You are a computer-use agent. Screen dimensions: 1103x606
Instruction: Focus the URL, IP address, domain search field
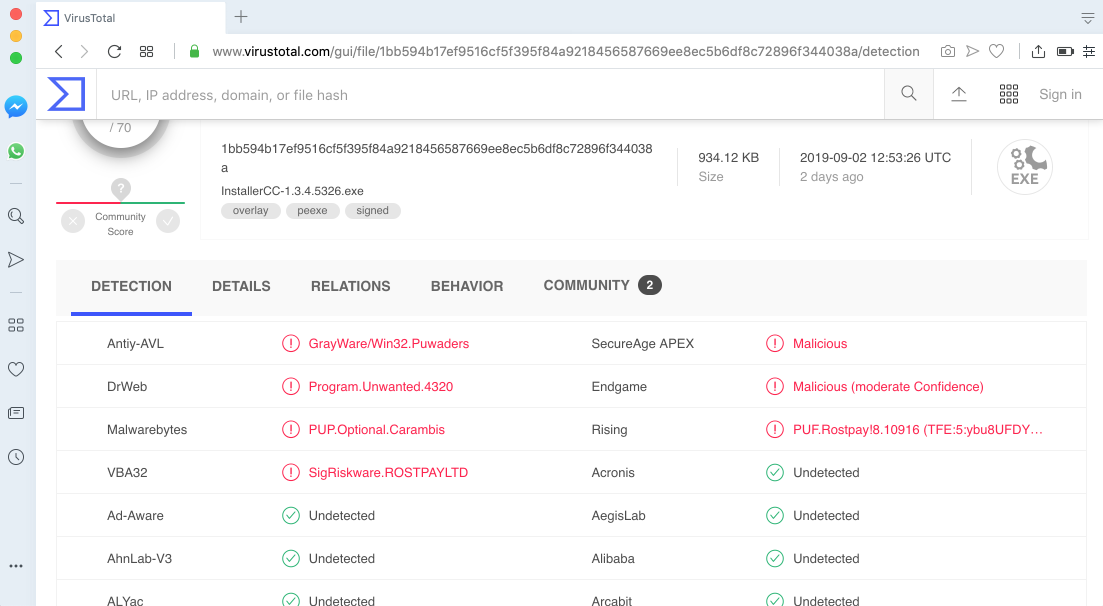pos(490,94)
